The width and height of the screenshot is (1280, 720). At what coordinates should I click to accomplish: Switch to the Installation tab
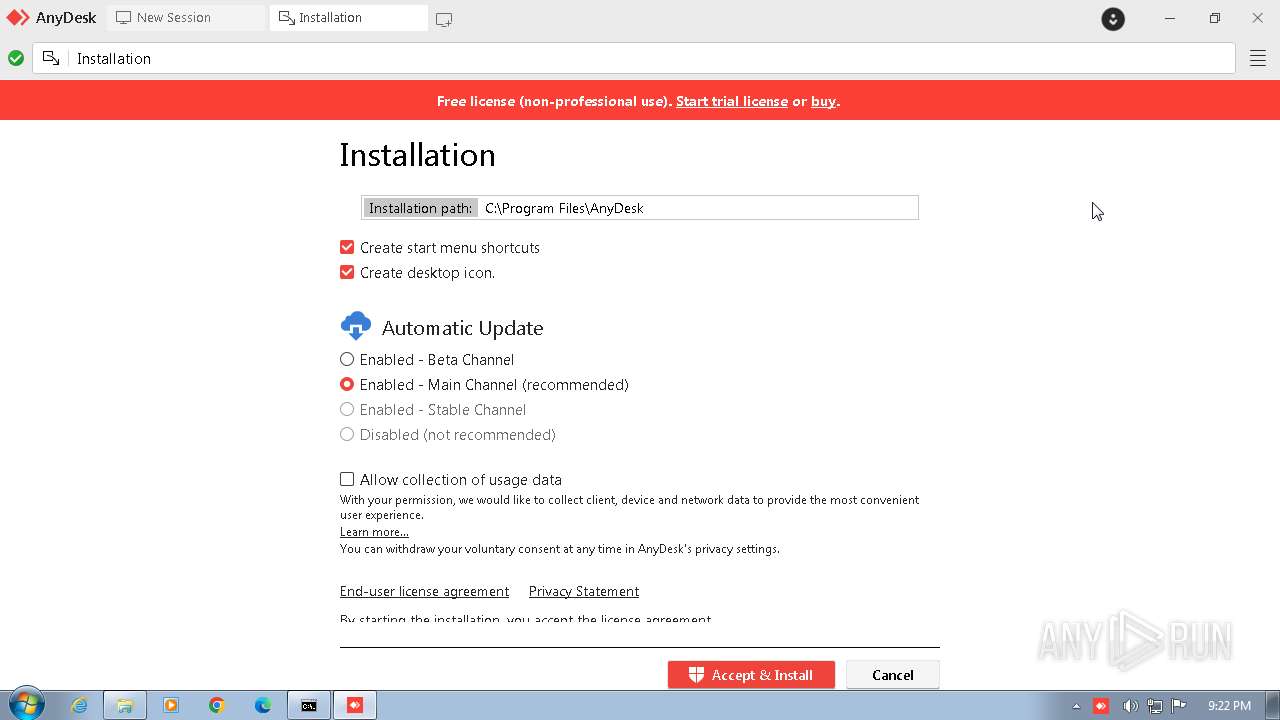[x=348, y=18]
